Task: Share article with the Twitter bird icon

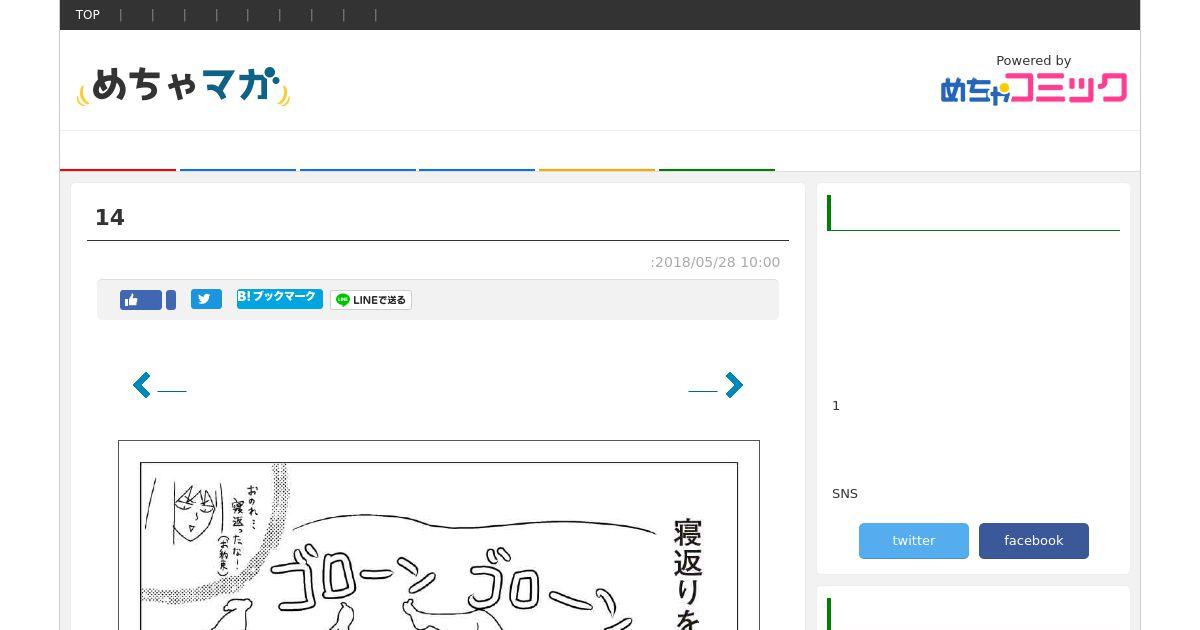Action: (206, 299)
